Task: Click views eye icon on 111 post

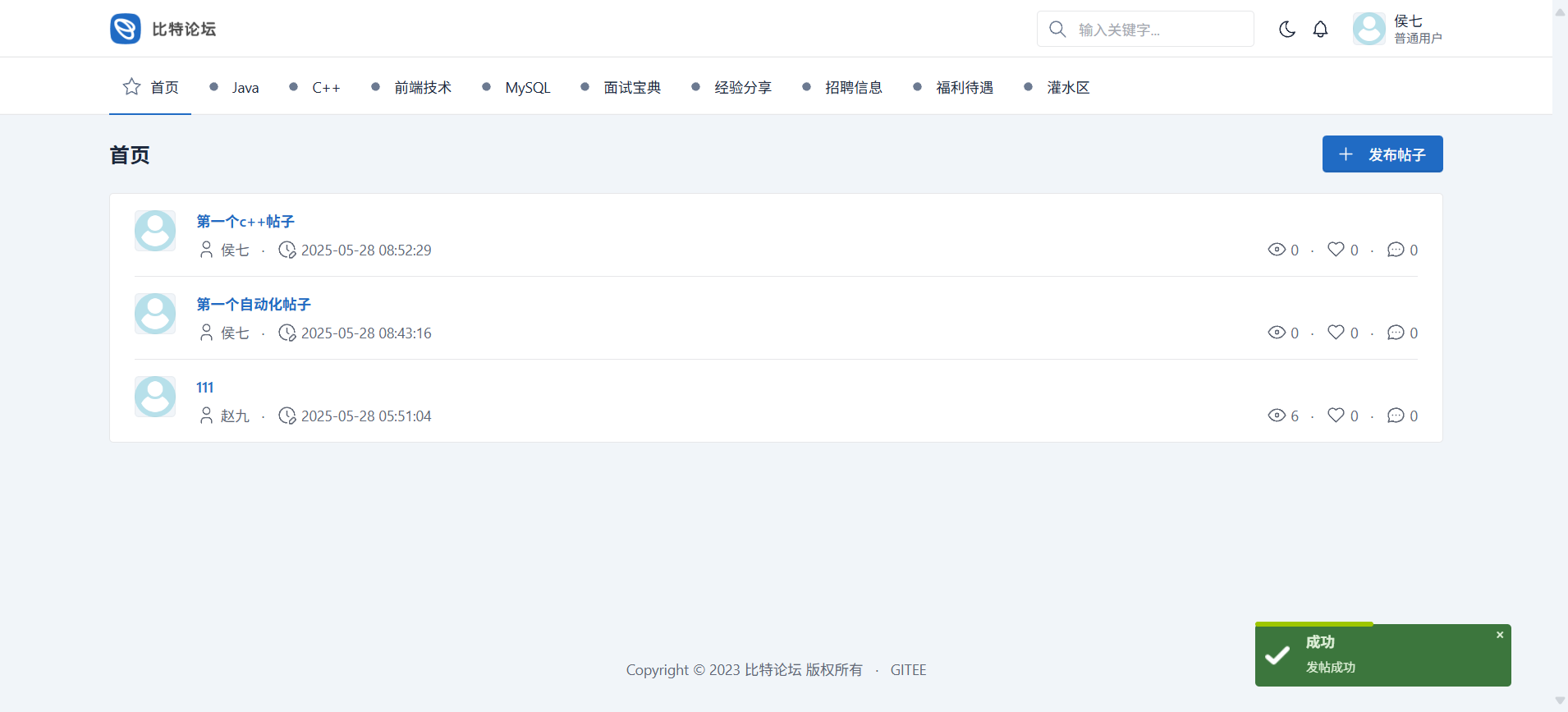Action: coord(1277,415)
